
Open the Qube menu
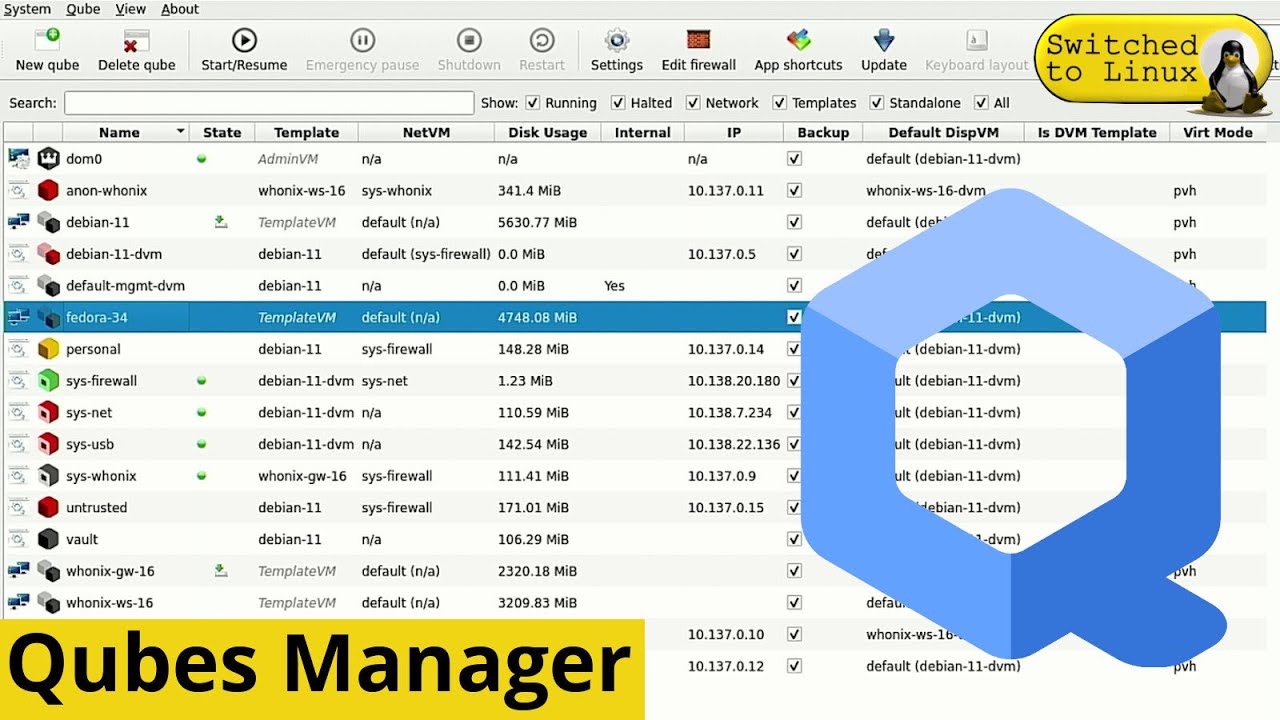[83, 9]
